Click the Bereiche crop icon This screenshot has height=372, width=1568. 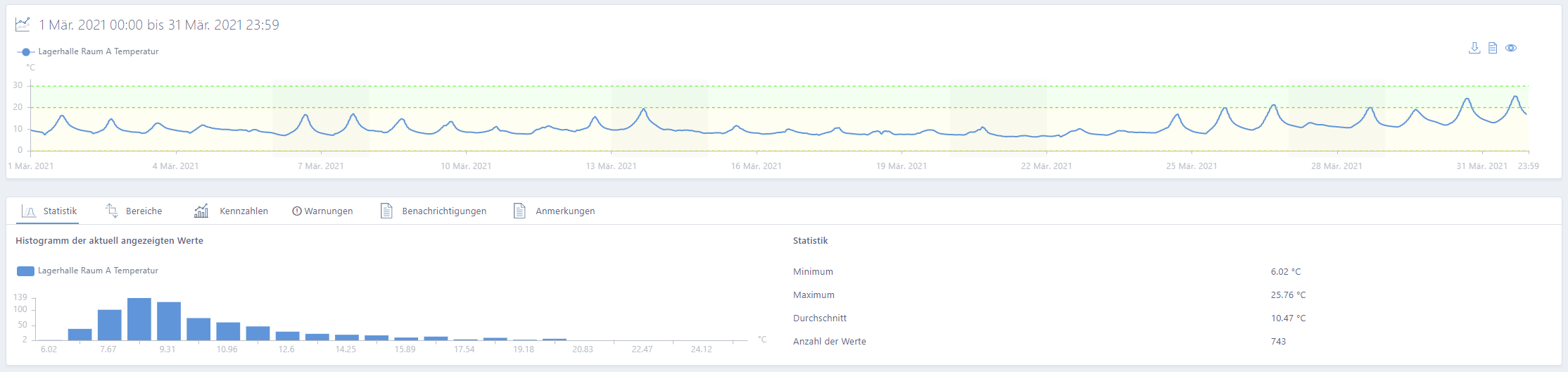[112, 211]
